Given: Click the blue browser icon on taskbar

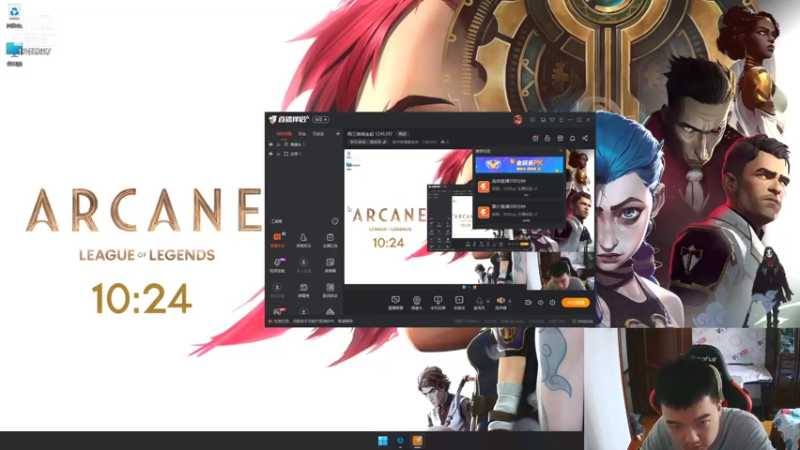Looking at the screenshot, I should coord(400,441).
